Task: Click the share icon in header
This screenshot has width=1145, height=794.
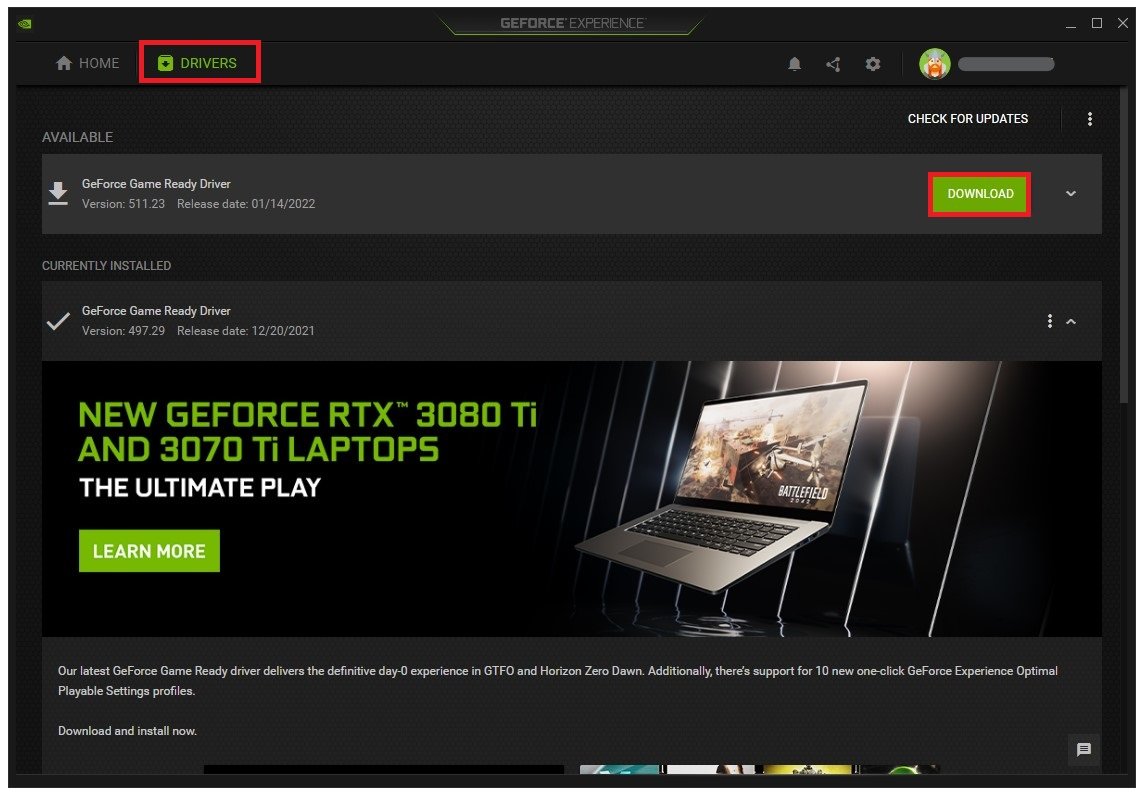Action: click(x=833, y=64)
